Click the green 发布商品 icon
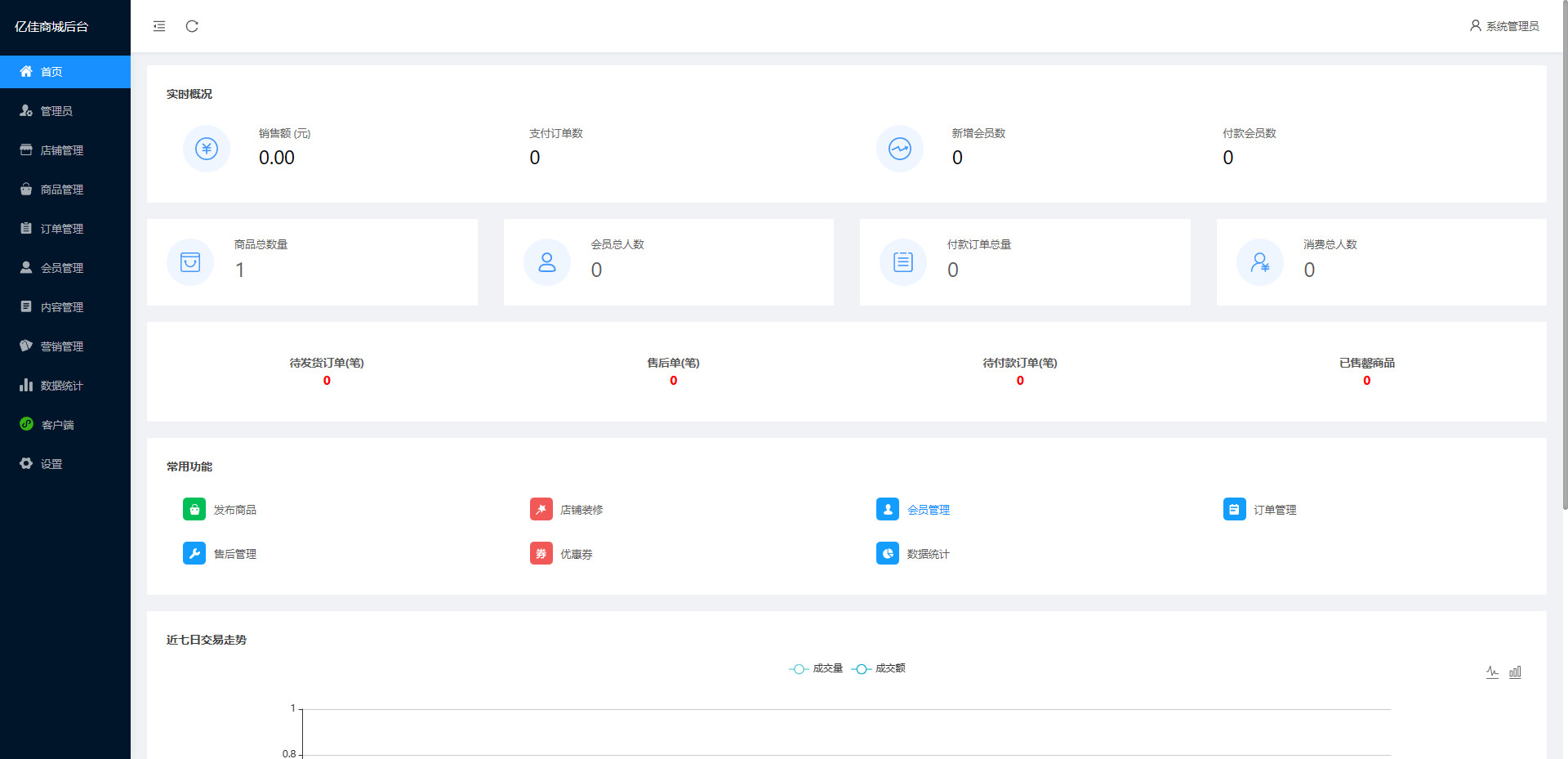1568x759 pixels. (x=194, y=509)
